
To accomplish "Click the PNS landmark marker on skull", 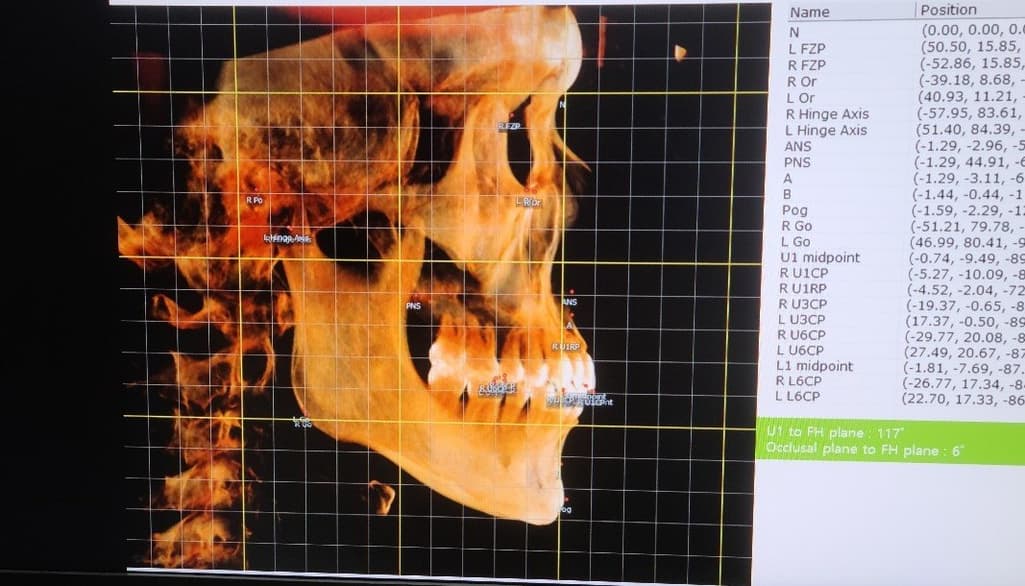I will coord(413,304).
